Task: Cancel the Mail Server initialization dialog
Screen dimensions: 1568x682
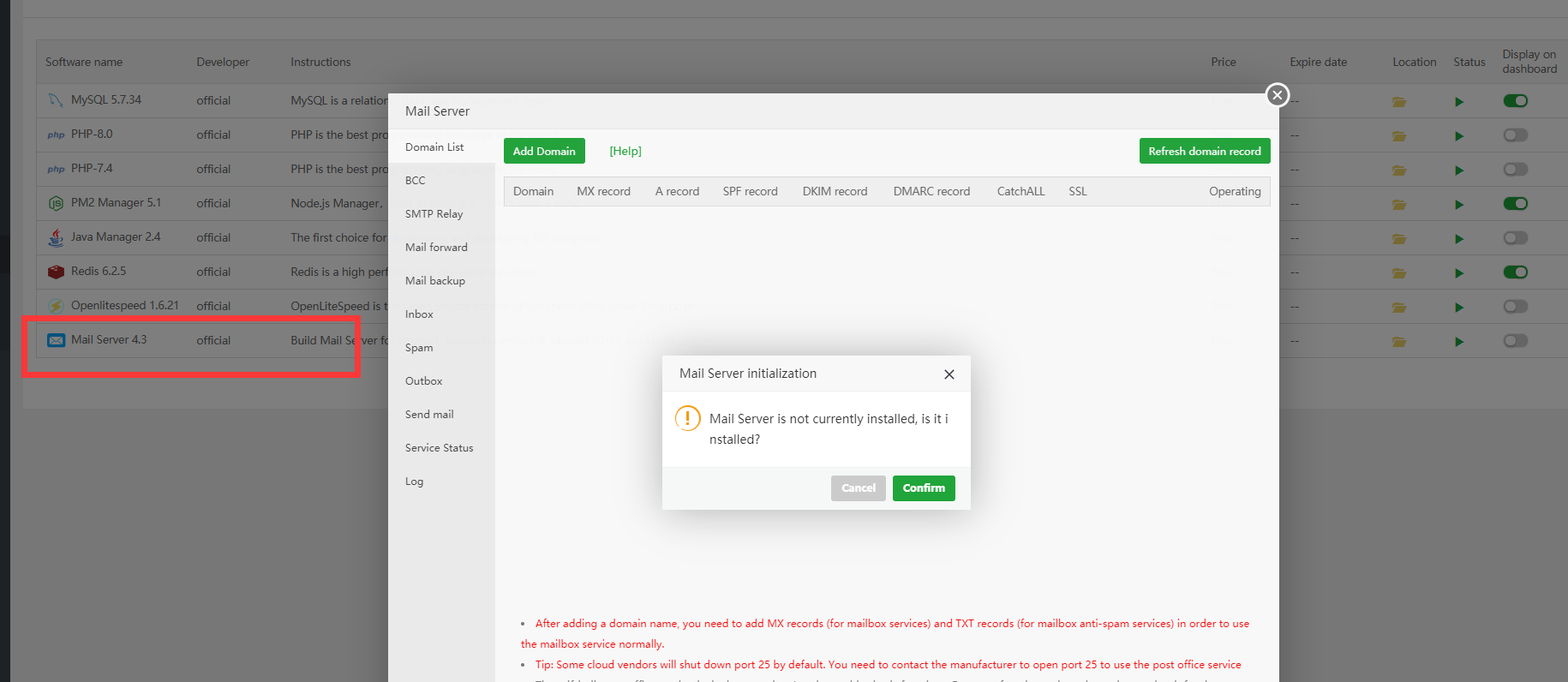Action: pos(859,488)
